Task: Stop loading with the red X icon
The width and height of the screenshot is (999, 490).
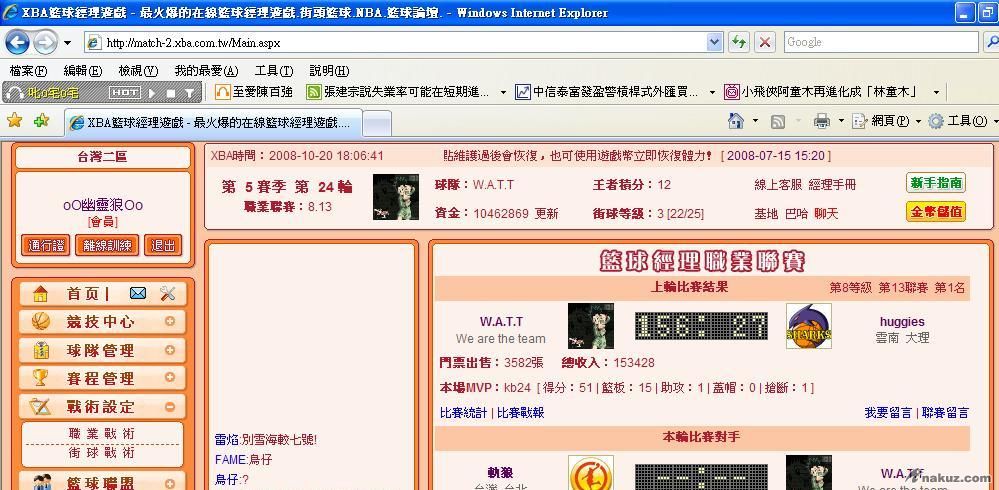Action: coord(765,43)
